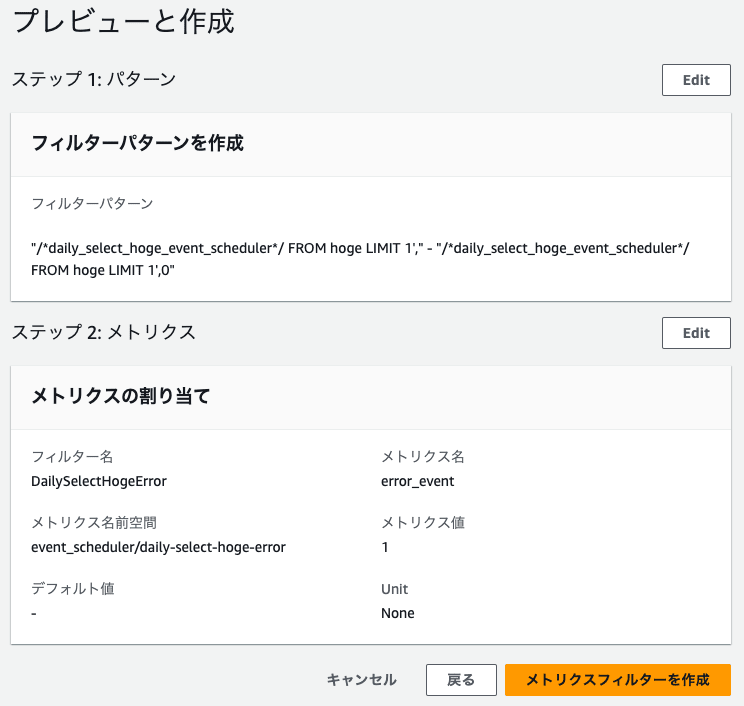
Task: Click the None unit value
Action: point(398,613)
